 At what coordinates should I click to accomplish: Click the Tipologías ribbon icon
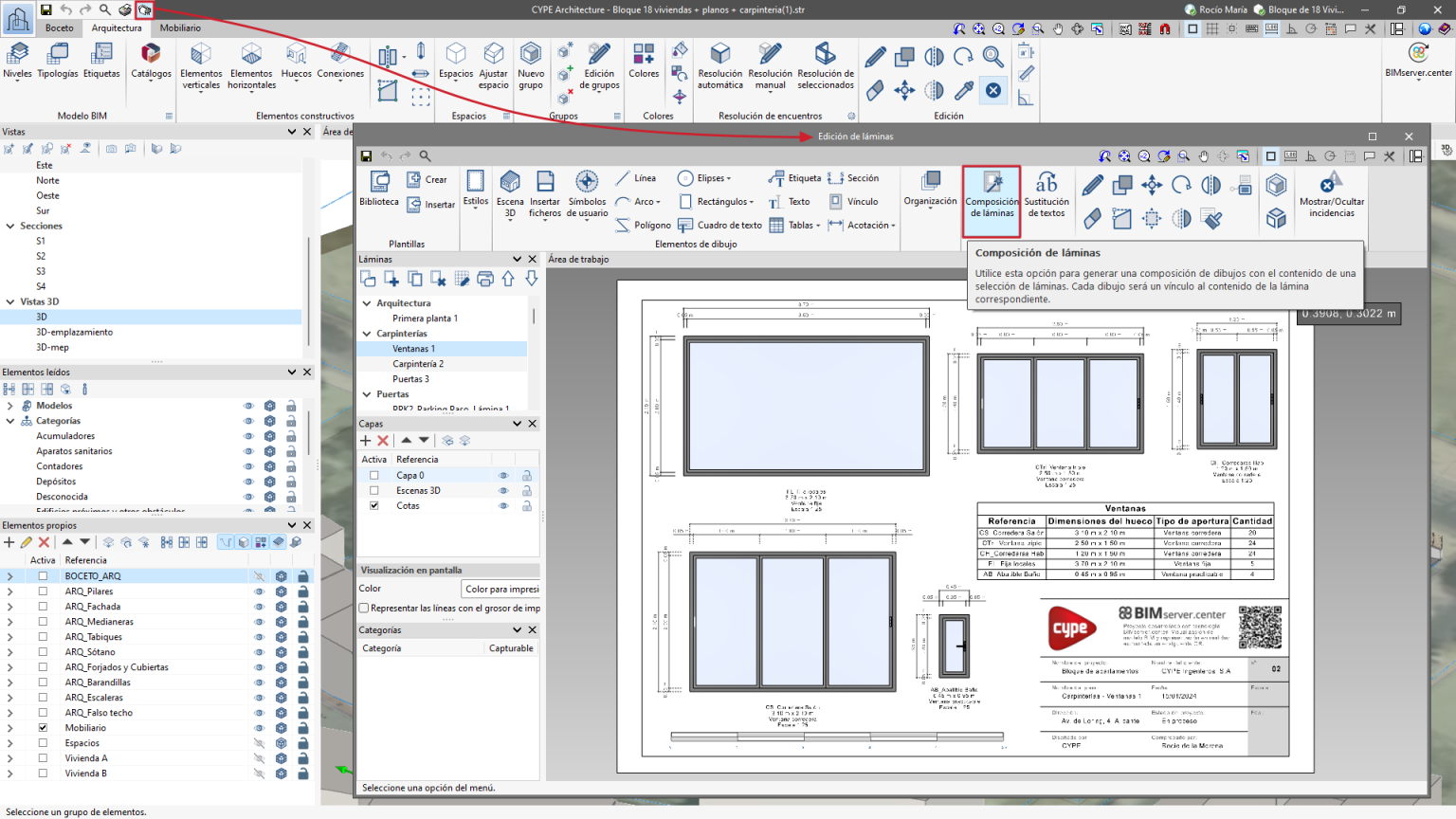tap(58, 61)
